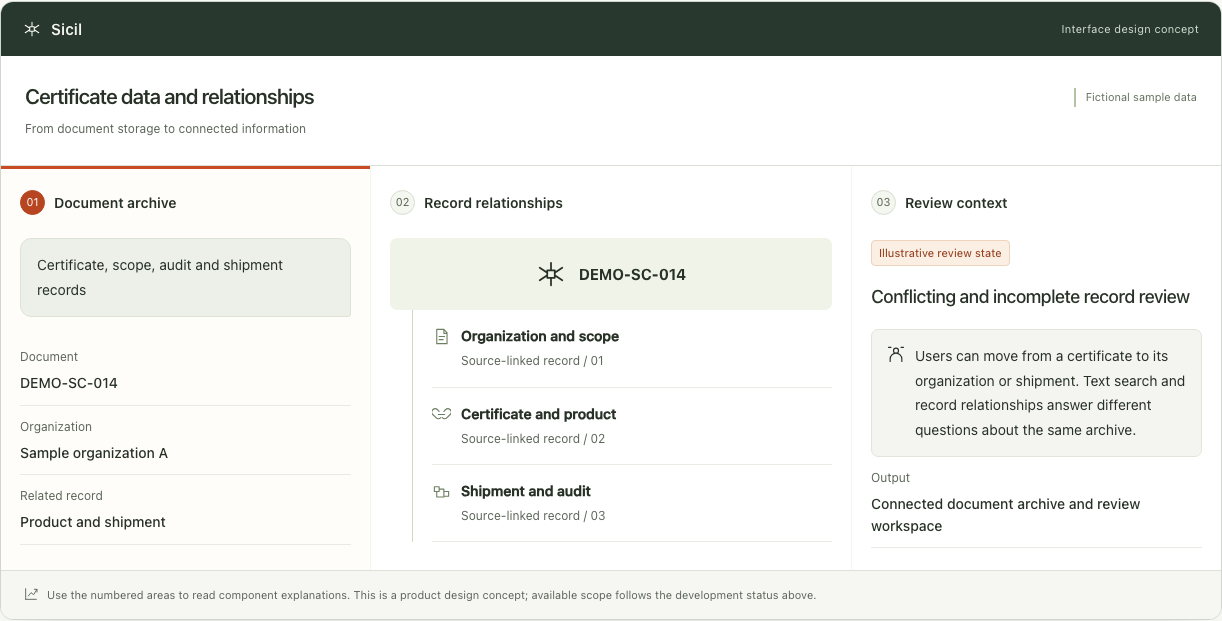
Task: Click the document icon beside Organization and scope
Action: 441,337
